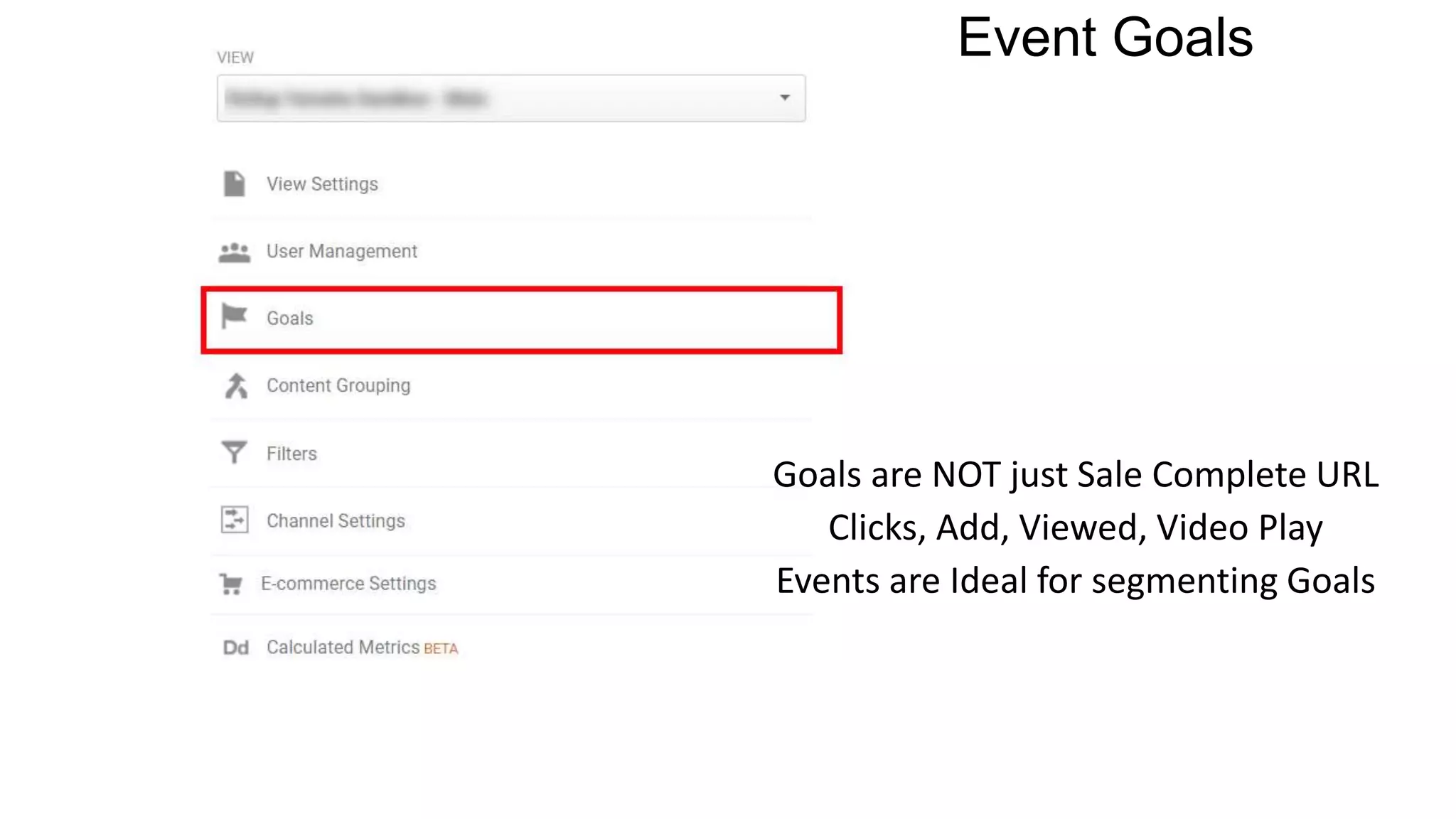The height and width of the screenshot is (819, 1456).
Task: Click the User Management people icon
Action: tap(234, 252)
